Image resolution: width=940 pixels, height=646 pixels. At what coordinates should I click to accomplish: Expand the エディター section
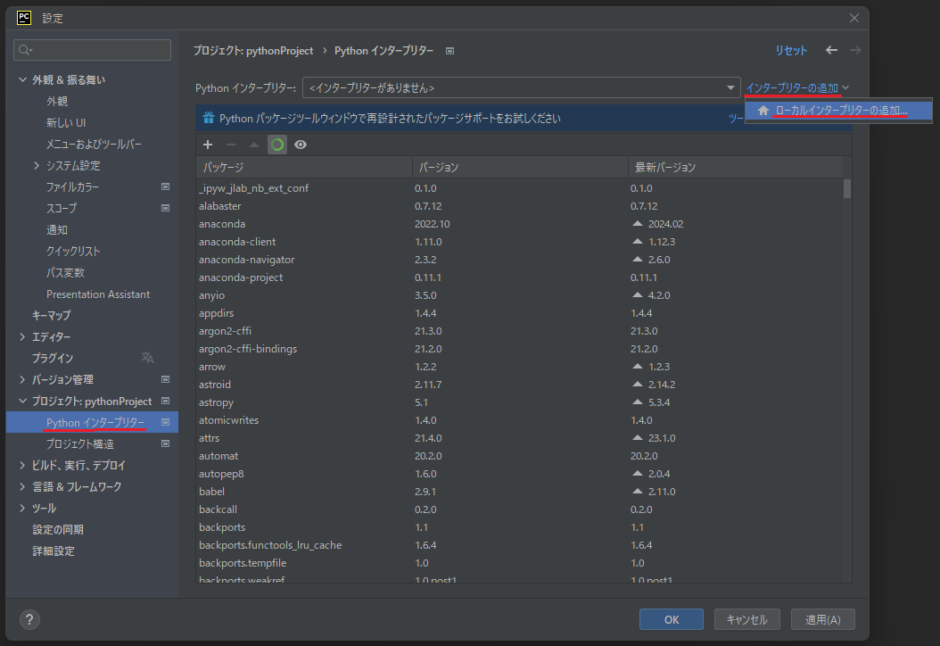23,338
